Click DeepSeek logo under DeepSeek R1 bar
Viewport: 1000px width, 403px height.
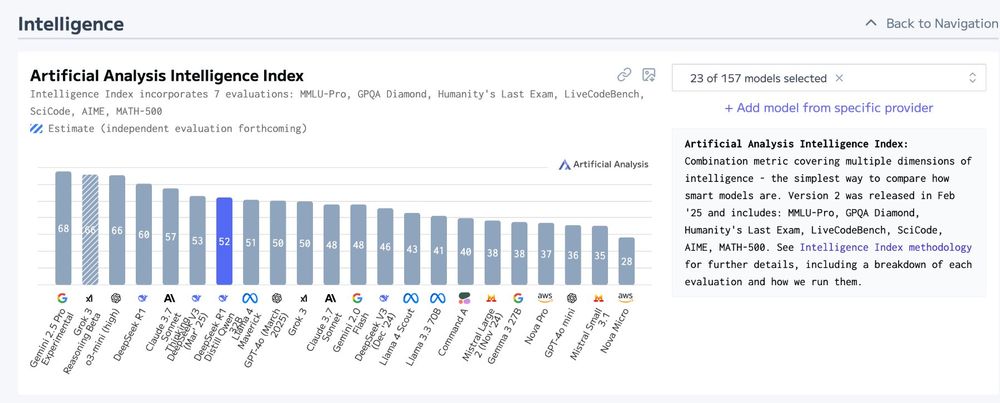point(143,298)
